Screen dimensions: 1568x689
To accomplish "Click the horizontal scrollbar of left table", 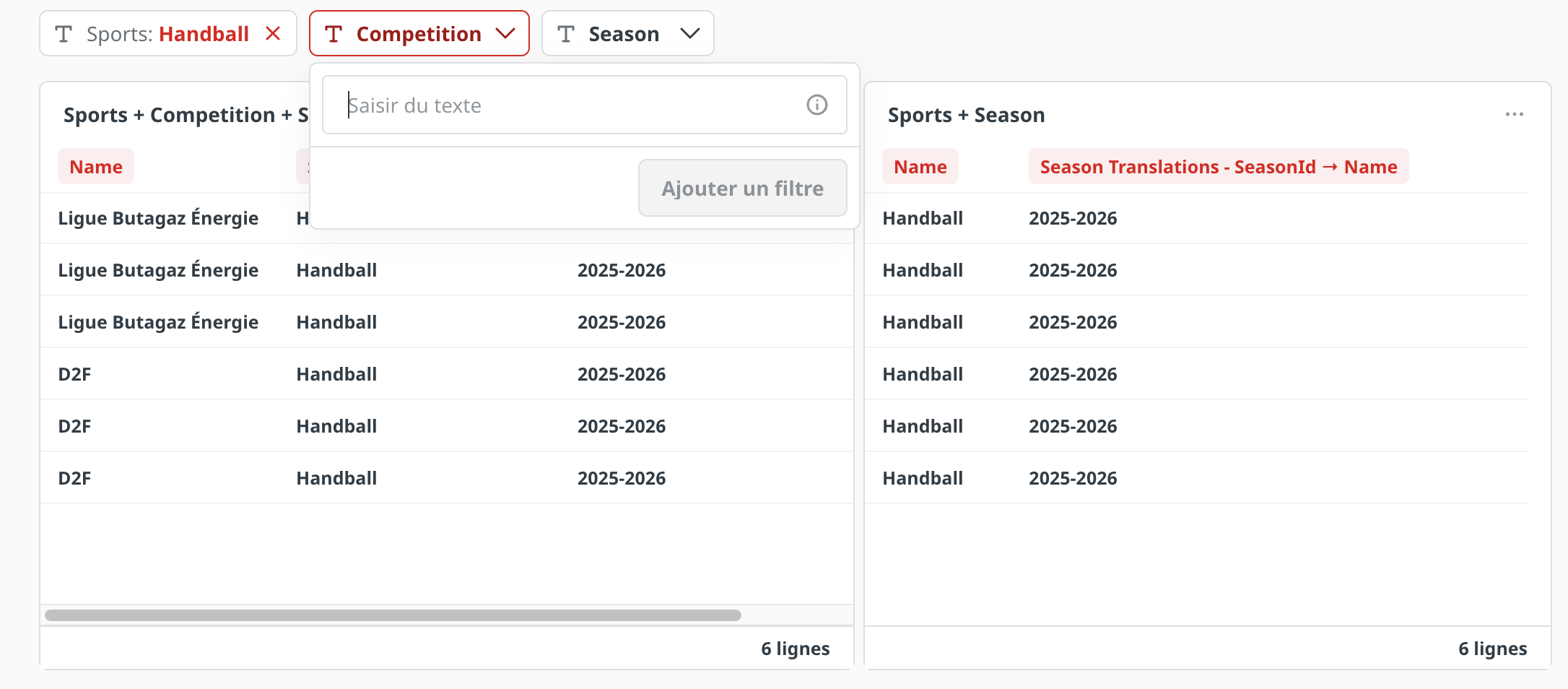I will coord(393,615).
